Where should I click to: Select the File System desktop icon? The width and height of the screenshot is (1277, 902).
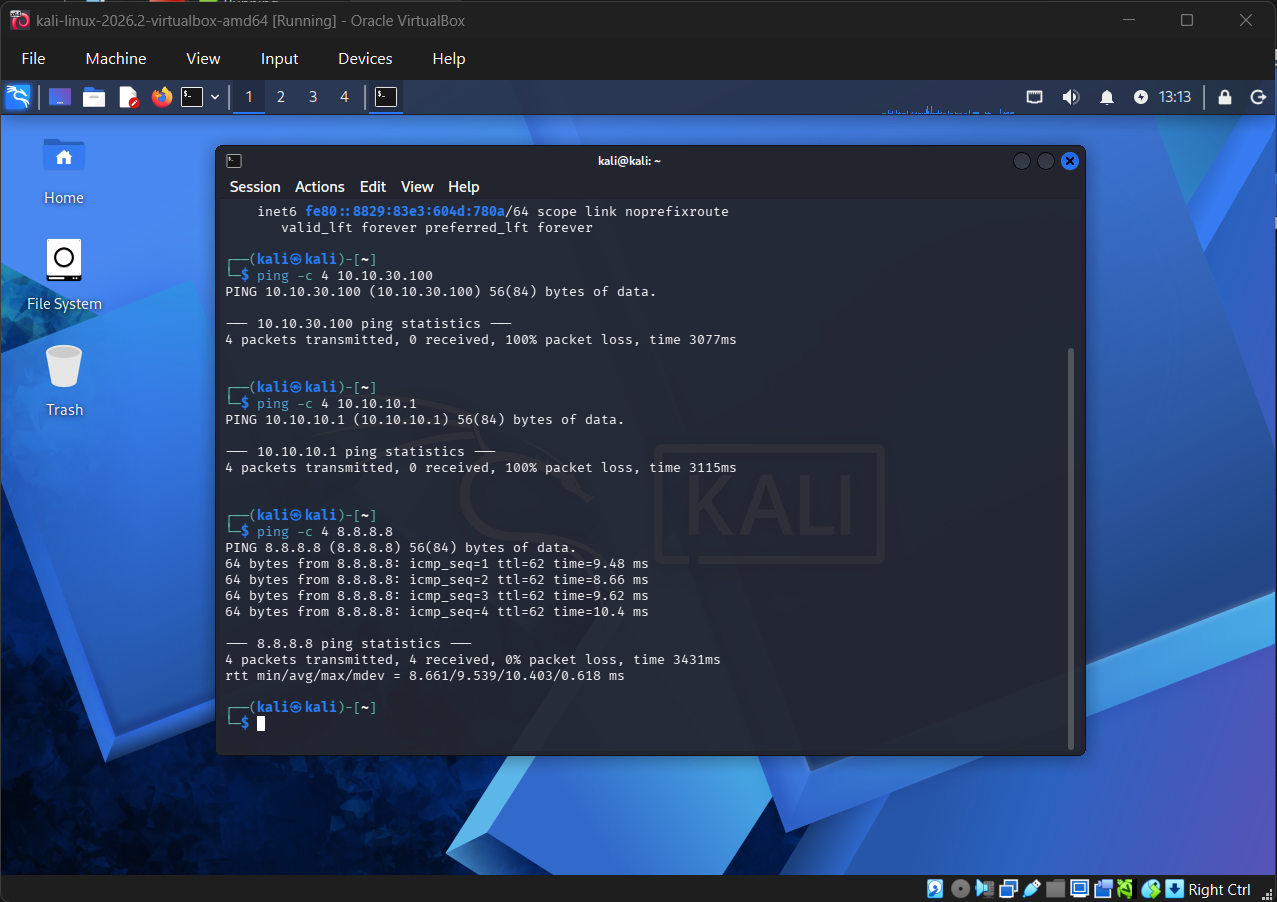click(64, 275)
